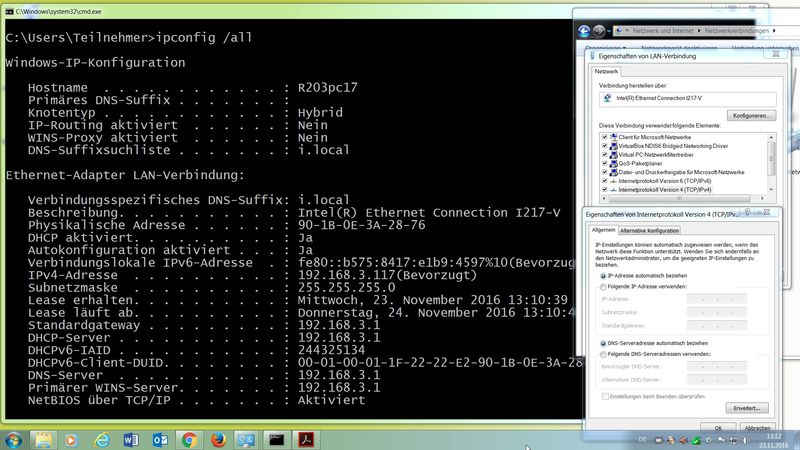Viewport: 800px width, 450px height.
Task: Click the elements list scroll-right arrow
Action: 762,198
